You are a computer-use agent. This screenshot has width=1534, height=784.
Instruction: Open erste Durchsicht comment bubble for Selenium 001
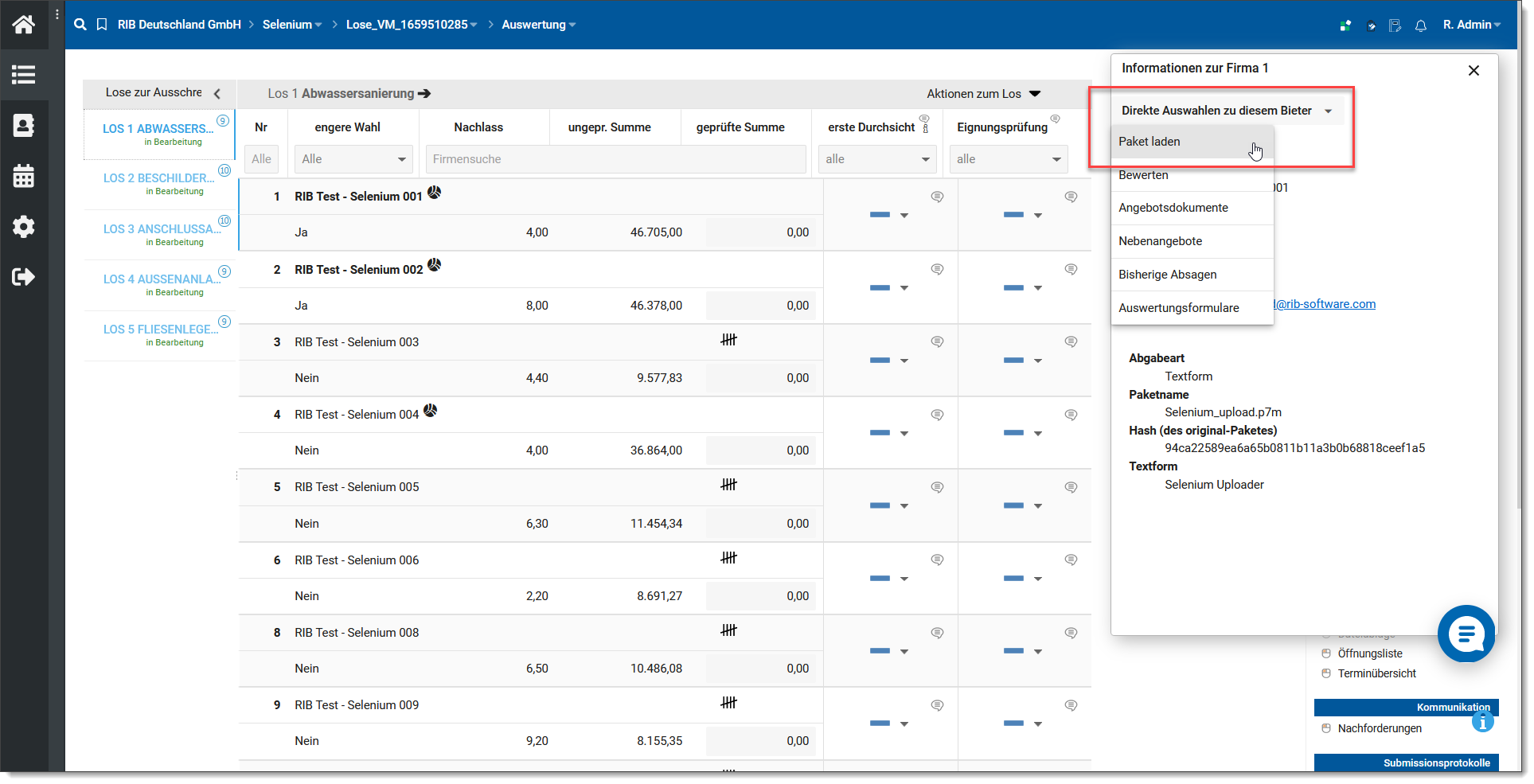tap(938, 197)
